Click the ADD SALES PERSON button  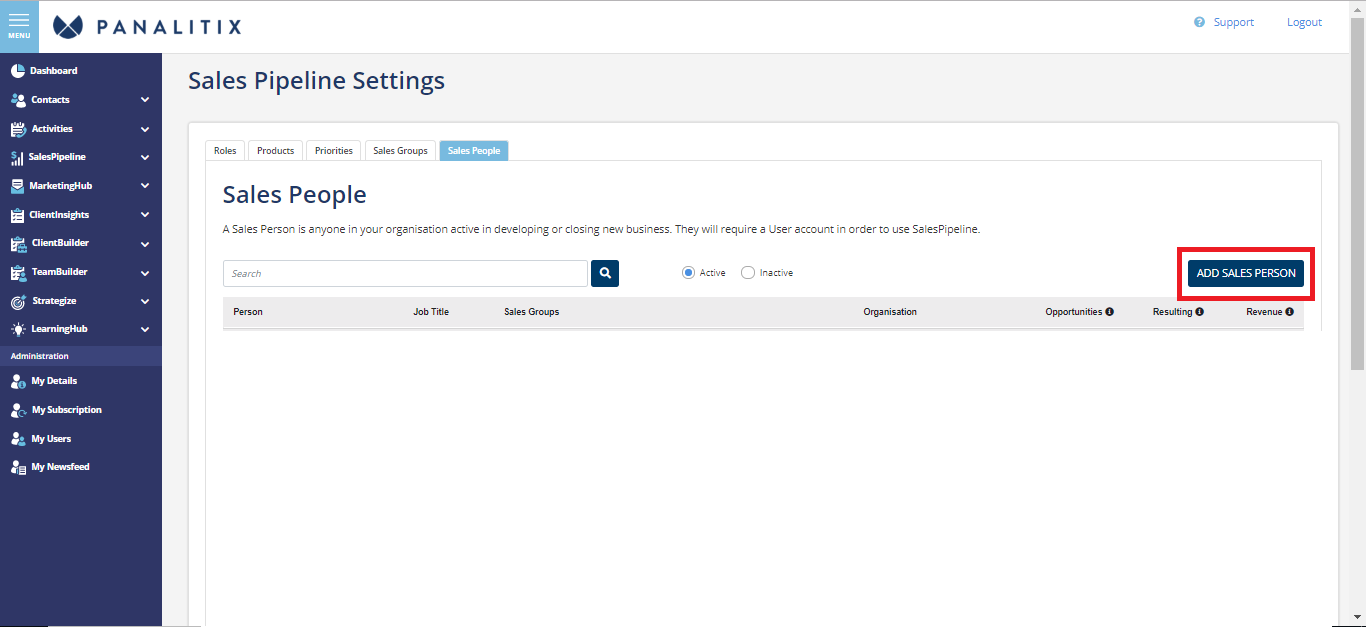click(x=1246, y=273)
